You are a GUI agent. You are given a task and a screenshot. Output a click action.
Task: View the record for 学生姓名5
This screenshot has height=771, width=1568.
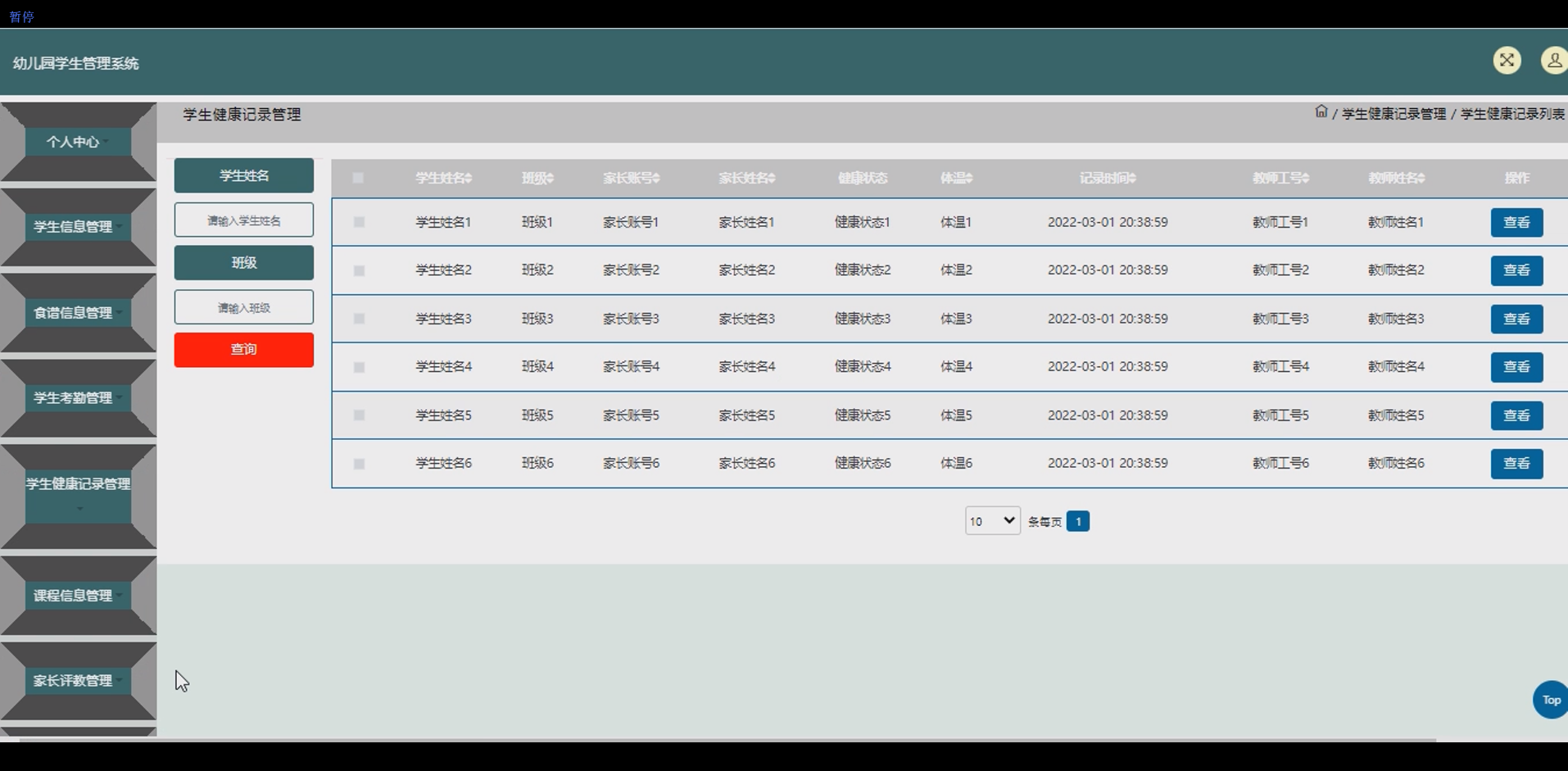click(1516, 415)
